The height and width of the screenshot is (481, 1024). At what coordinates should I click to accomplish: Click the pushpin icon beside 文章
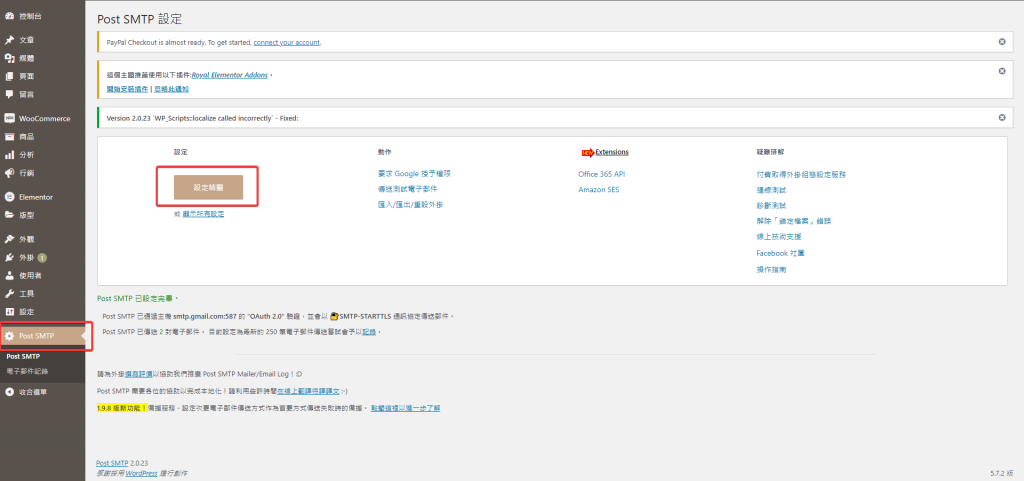10,40
